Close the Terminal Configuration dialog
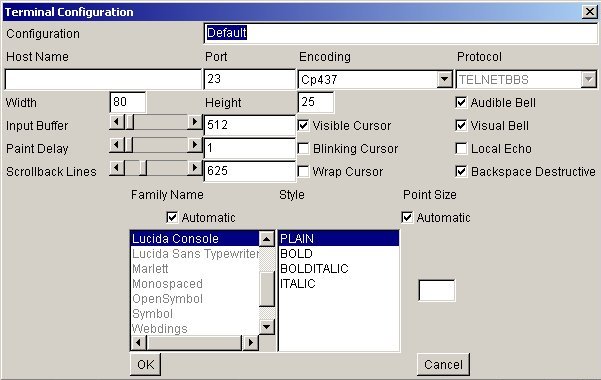The image size is (601, 380). 590,12
